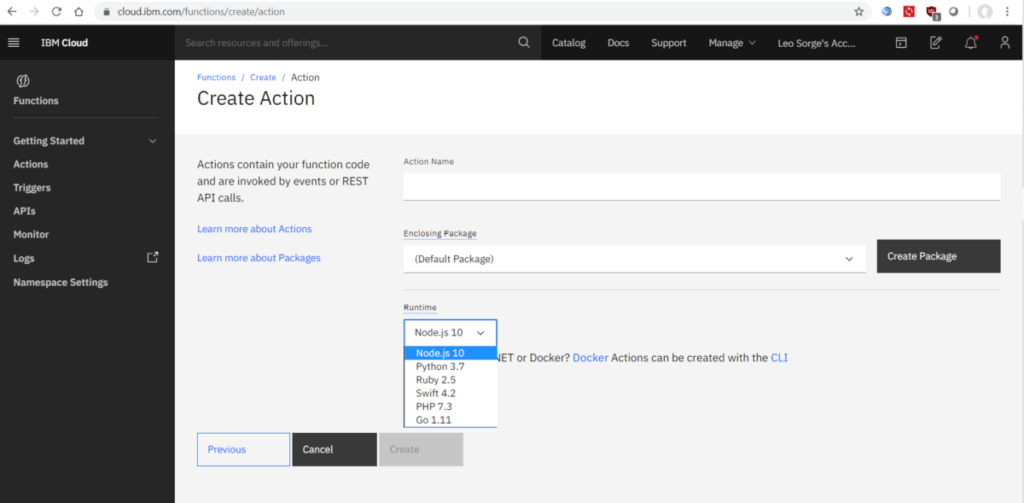Open the Manage dropdown menu
Screen dimensions: 1024x503
pyautogui.click(x=732, y=42)
